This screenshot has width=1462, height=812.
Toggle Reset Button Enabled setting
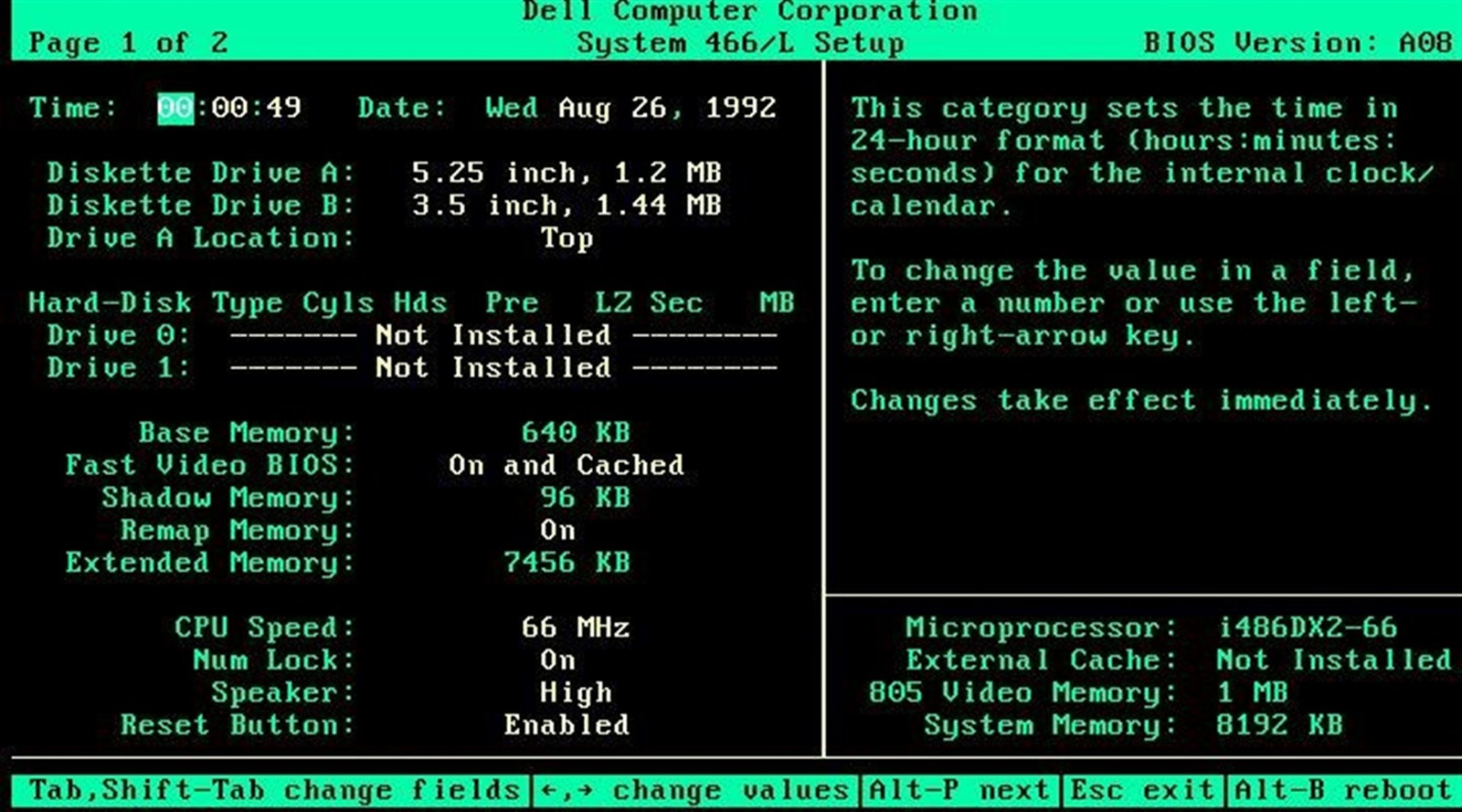(x=567, y=725)
